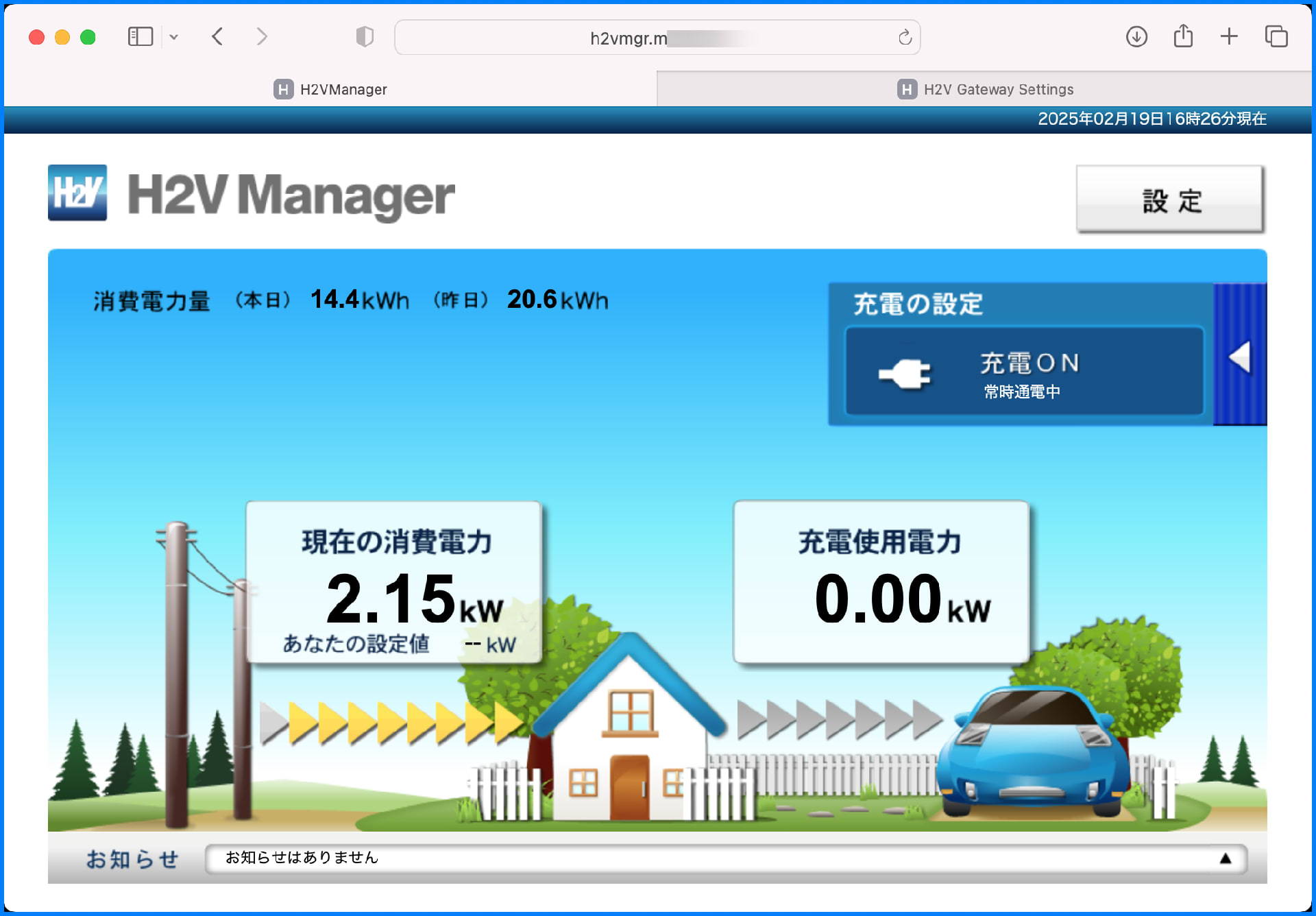1316x916 pixels.
Task: Show downloads with the download icon
Action: tap(1136, 37)
